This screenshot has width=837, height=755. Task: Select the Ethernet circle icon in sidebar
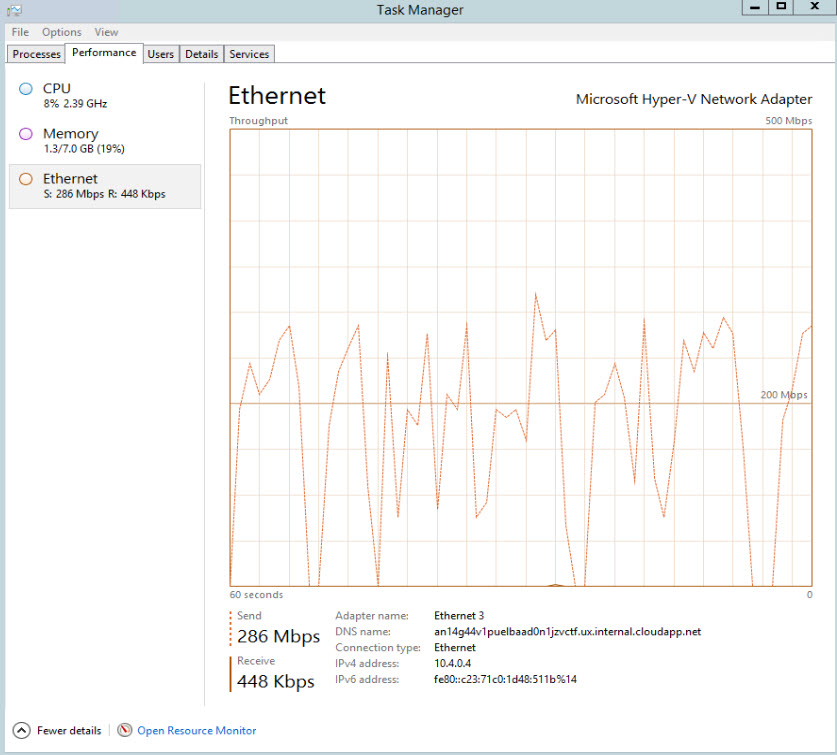tap(24, 179)
